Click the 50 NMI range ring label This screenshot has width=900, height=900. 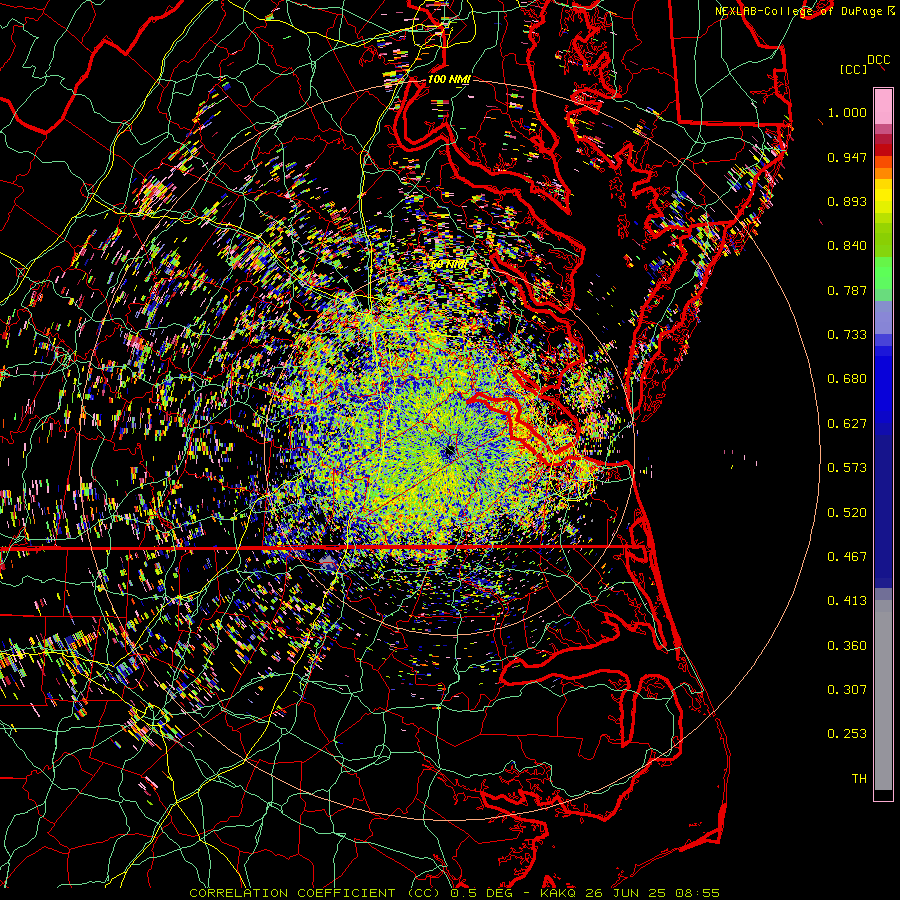449,264
